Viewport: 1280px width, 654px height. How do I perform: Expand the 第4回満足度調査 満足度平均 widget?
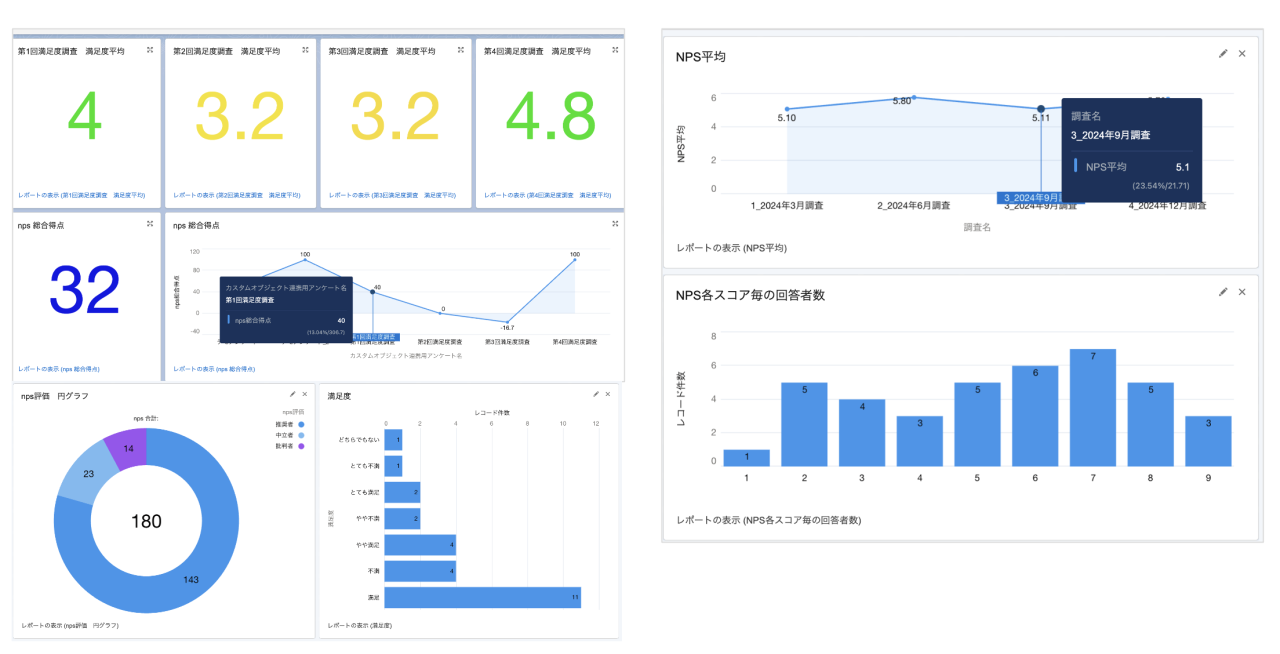(x=615, y=49)
